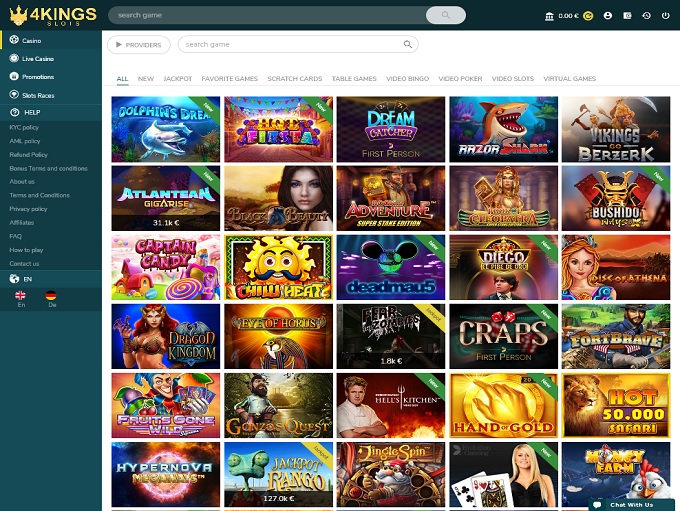The height and width of the screenshot is (511, 680).
Task: Expand the EN language selector
Action: click(27, 278)
